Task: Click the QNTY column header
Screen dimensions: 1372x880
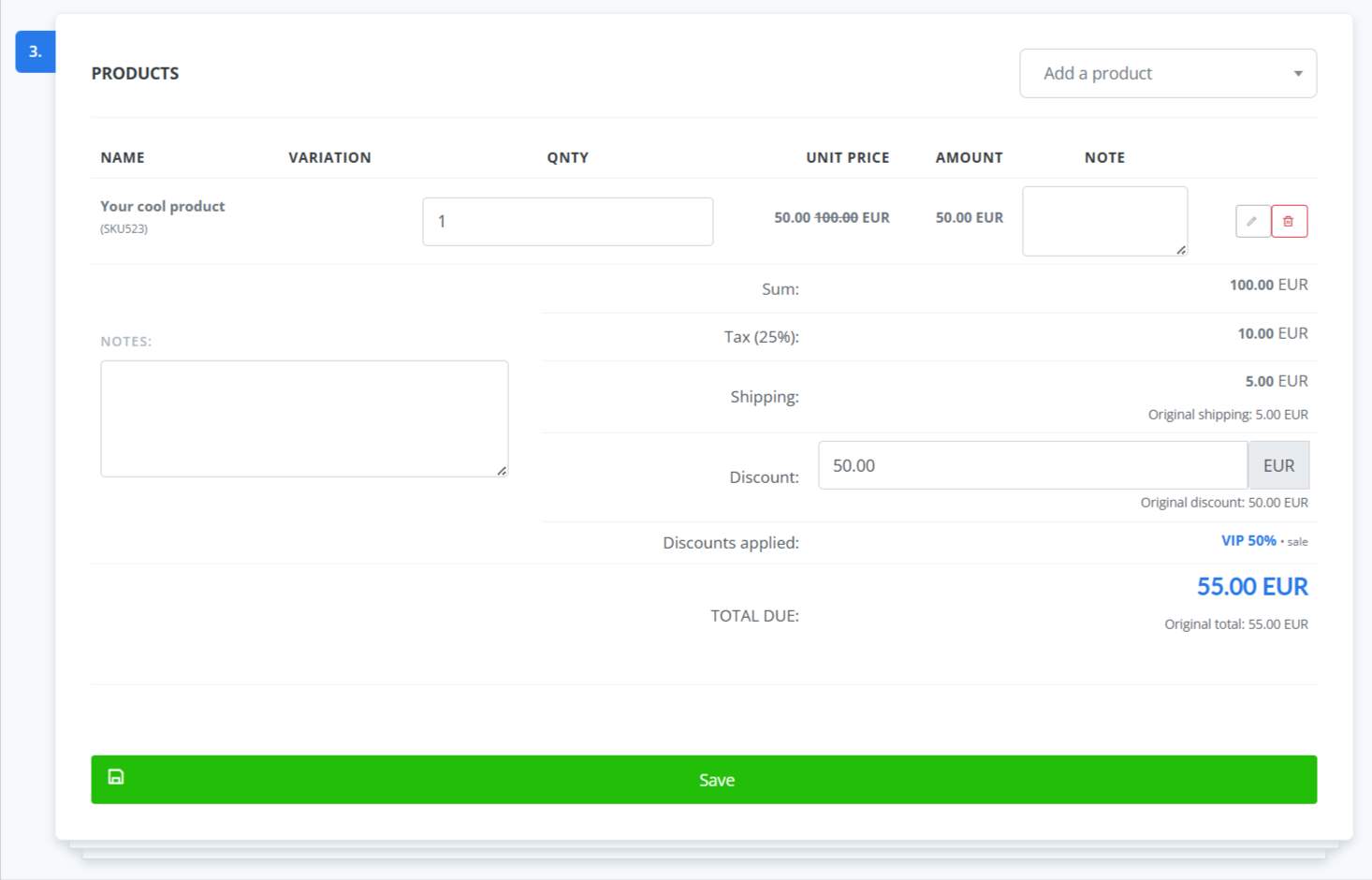Action: (568, 157)
